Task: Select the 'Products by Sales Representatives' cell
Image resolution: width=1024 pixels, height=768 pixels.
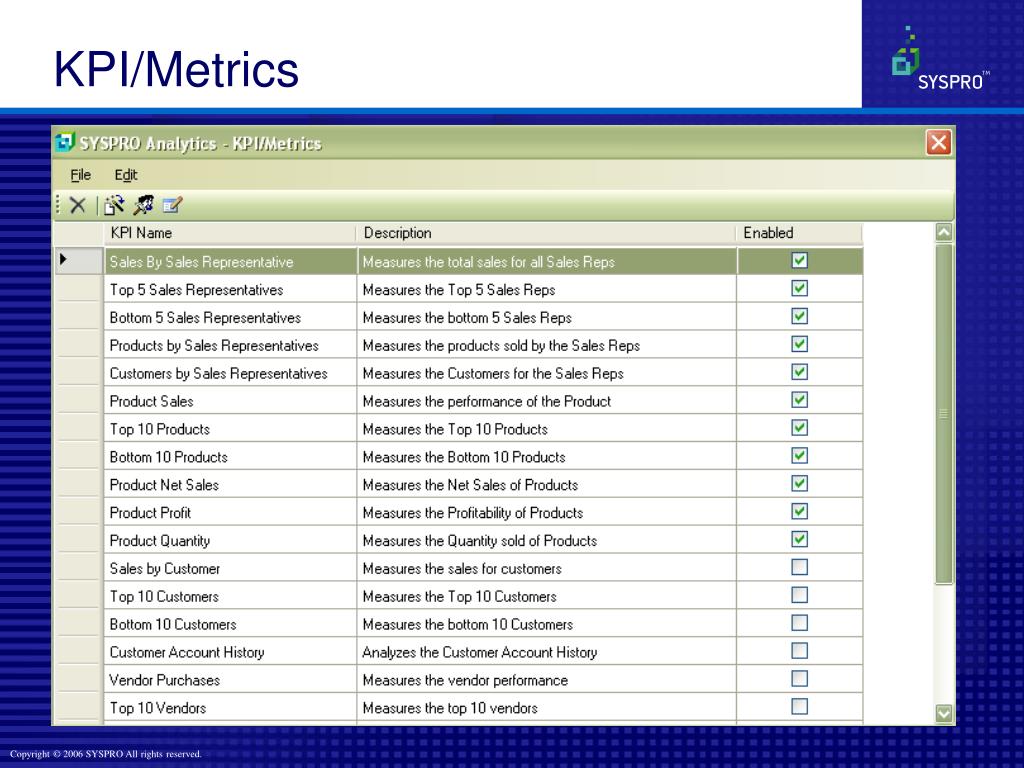Action: (231, 345)
